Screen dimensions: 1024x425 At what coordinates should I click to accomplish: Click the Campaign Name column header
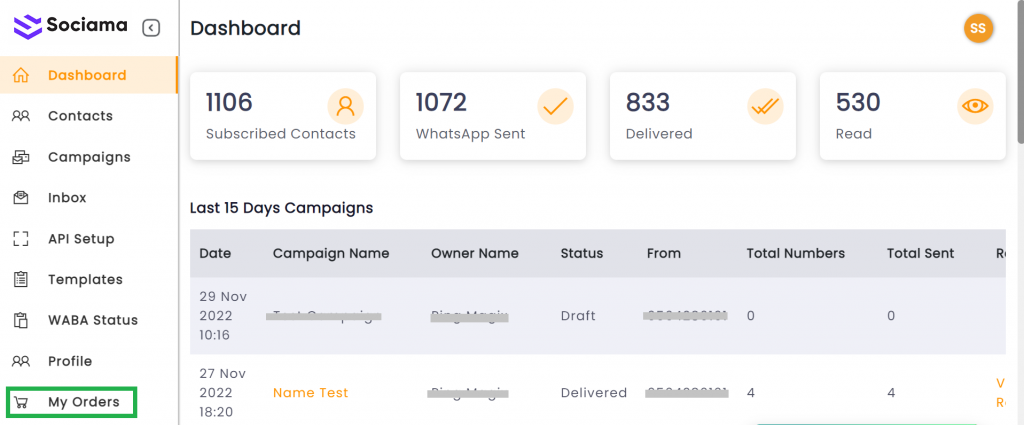point(331,254)
